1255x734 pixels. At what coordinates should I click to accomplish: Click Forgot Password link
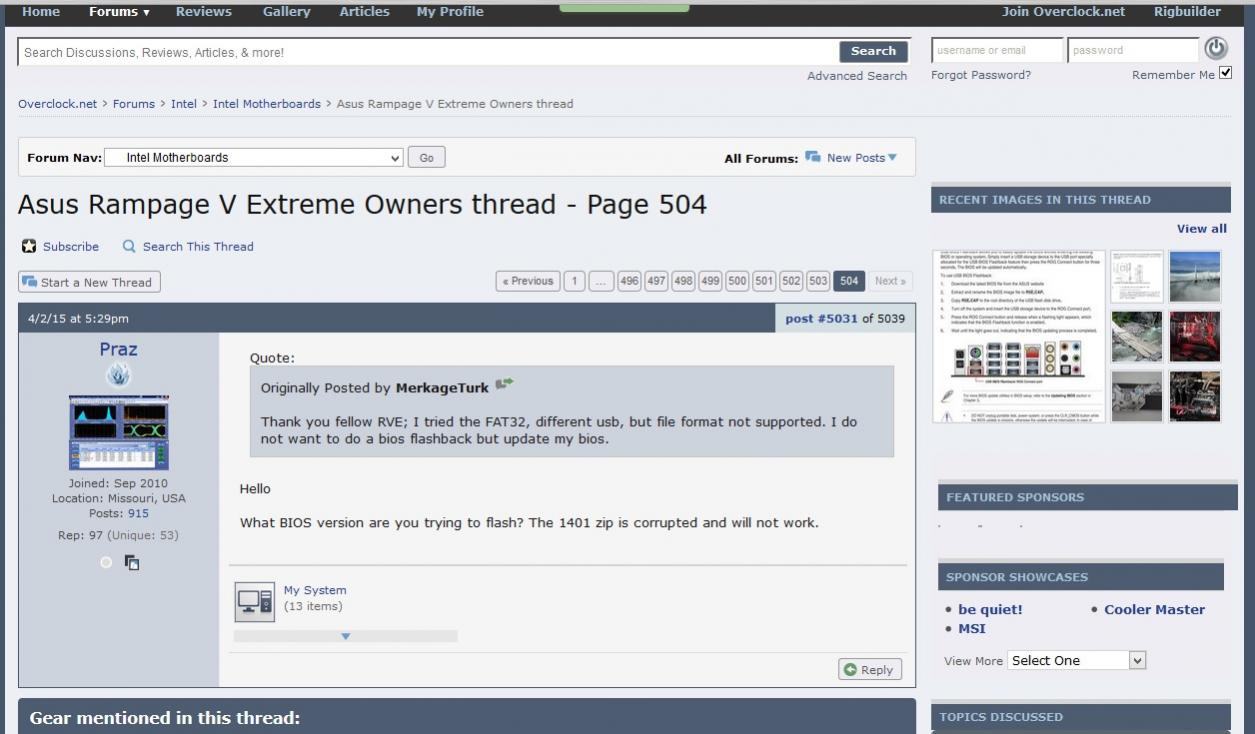point(981,75)
